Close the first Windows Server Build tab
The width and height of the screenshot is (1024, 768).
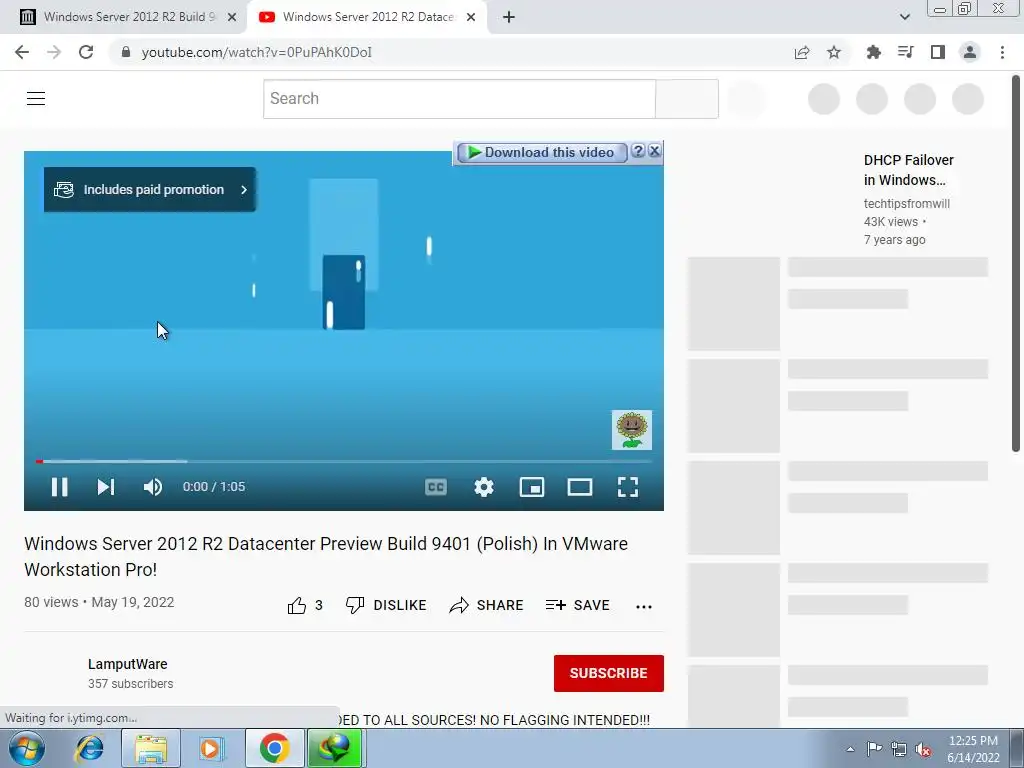coord(232,17)
